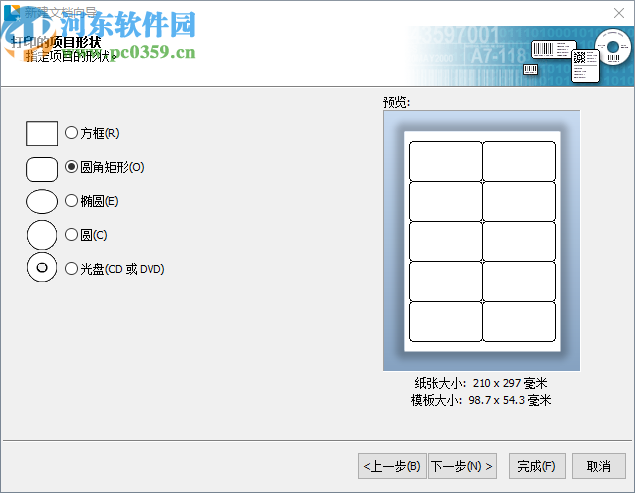Close the new document wizard window
Screen dimensions: 635x493
coord(619,13)
